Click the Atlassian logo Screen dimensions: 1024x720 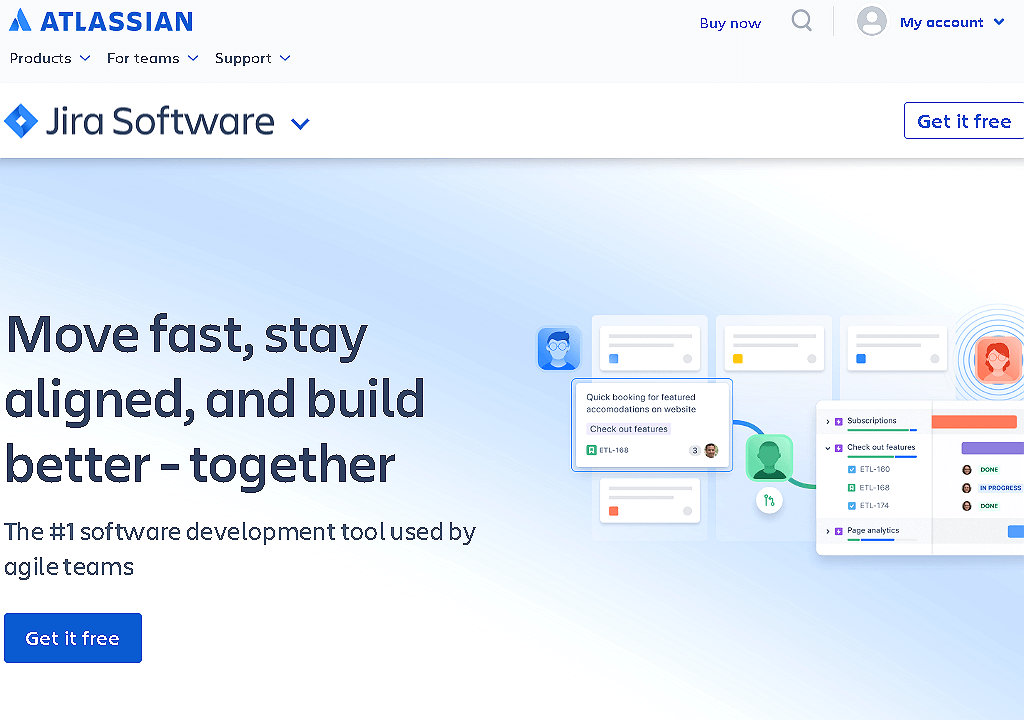coord(101,21)
